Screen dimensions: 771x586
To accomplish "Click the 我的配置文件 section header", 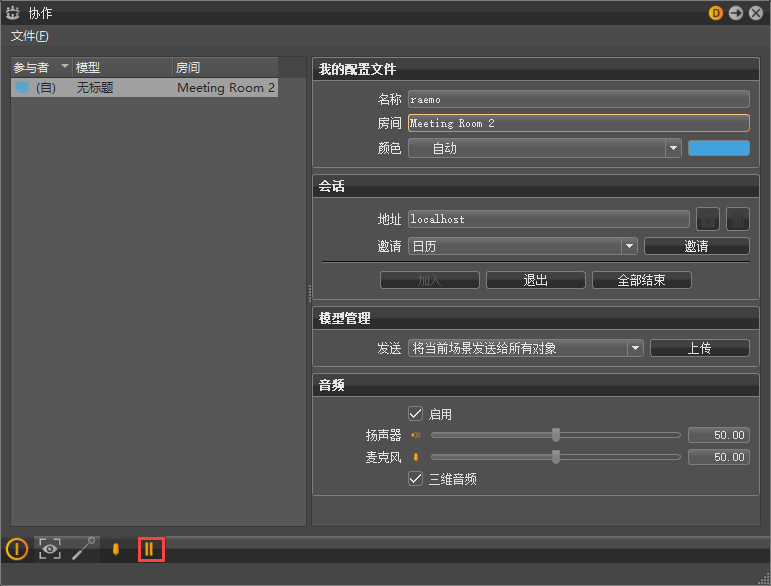I will tap(536, 69).
